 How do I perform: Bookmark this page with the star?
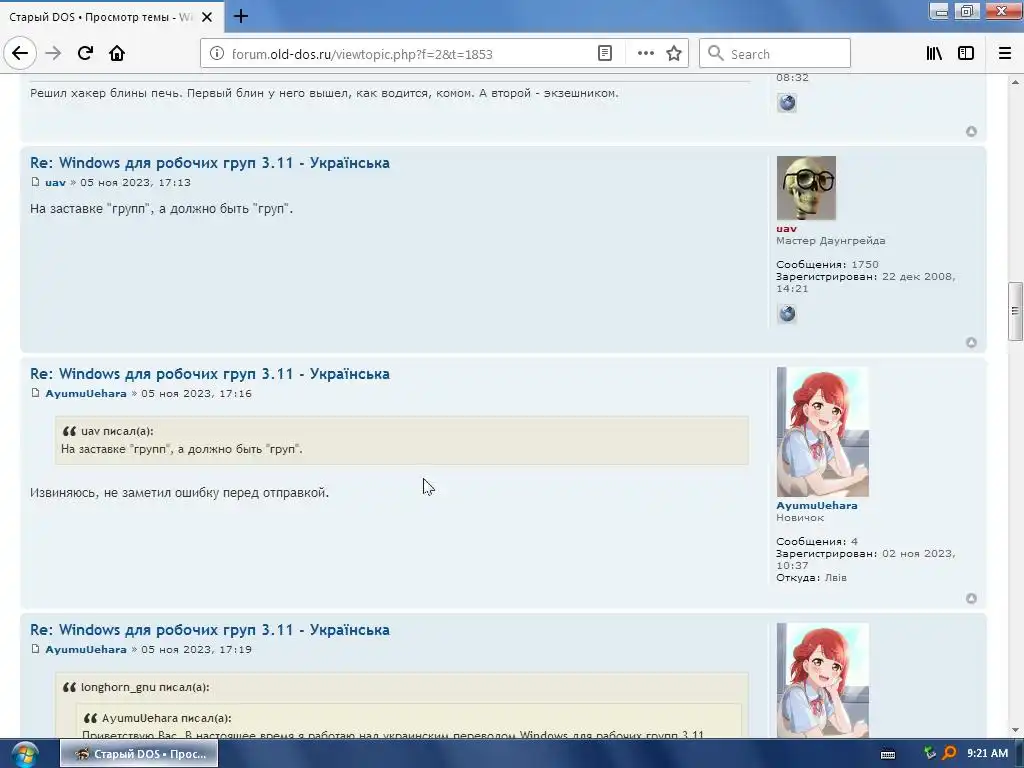(x=674, y=54)
